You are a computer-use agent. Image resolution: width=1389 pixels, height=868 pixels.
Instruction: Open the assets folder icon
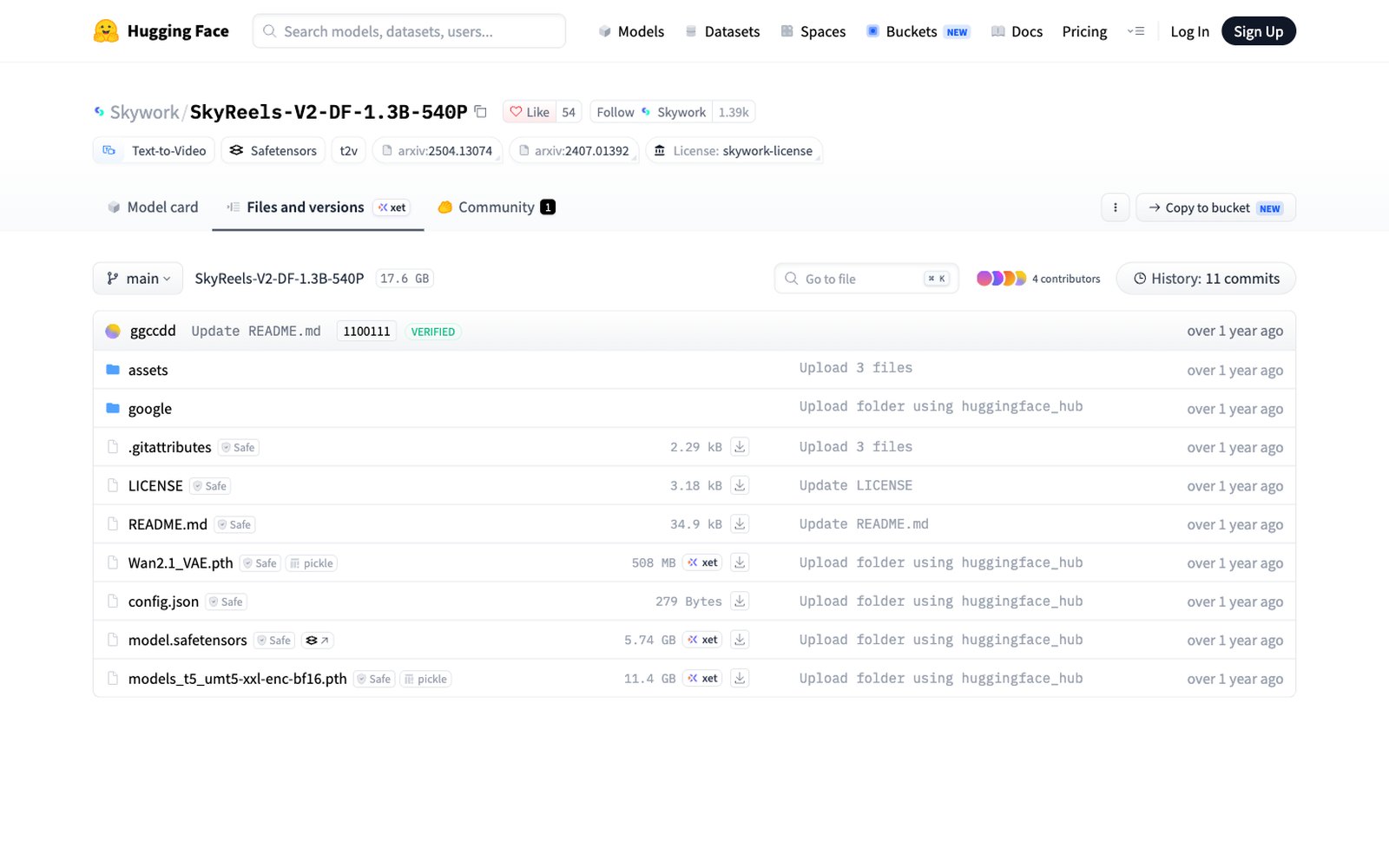tap(113, 370)
